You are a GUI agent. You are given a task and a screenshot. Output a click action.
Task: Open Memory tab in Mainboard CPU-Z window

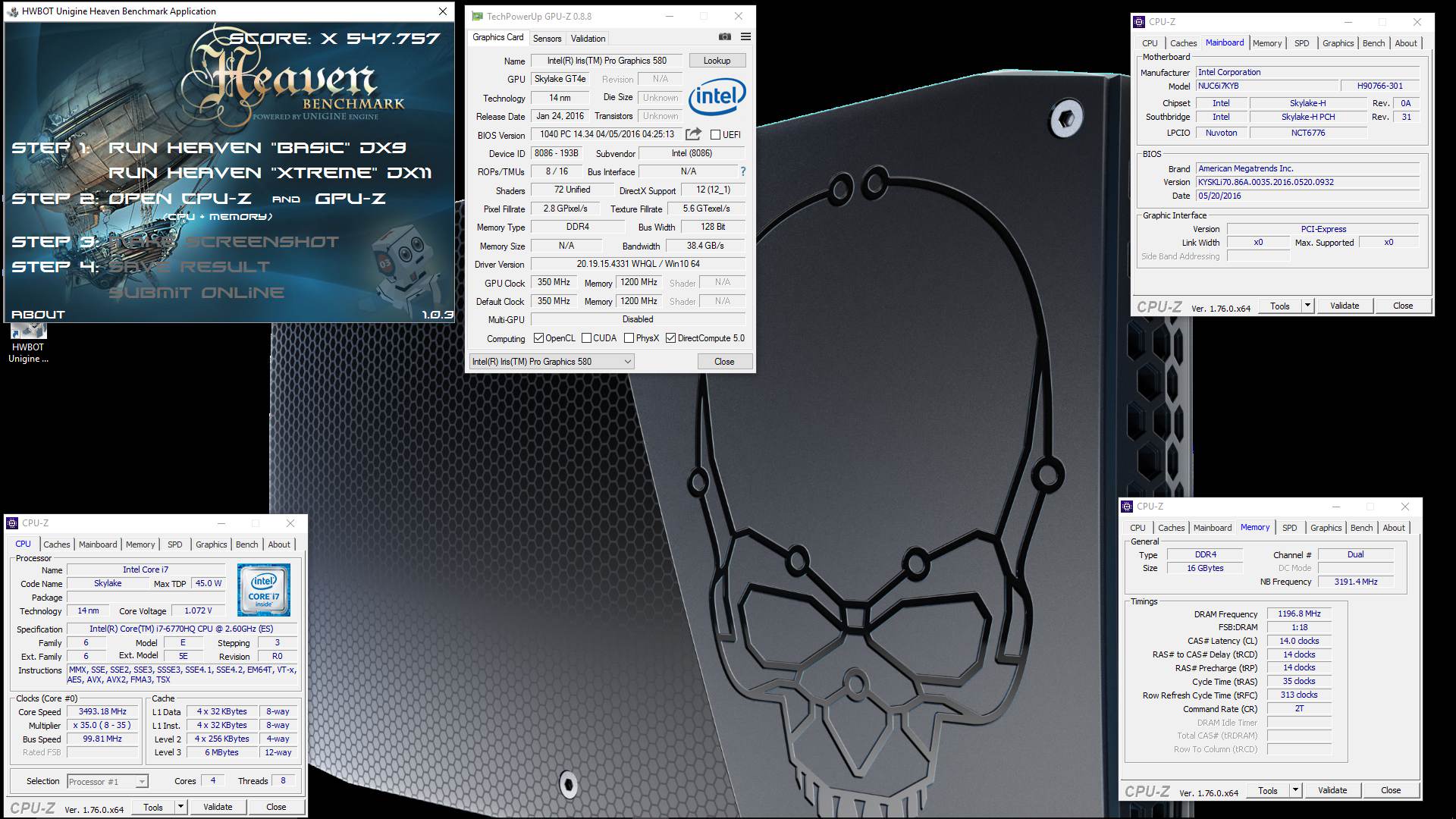pyautogui.click(x=1266, y=43)
